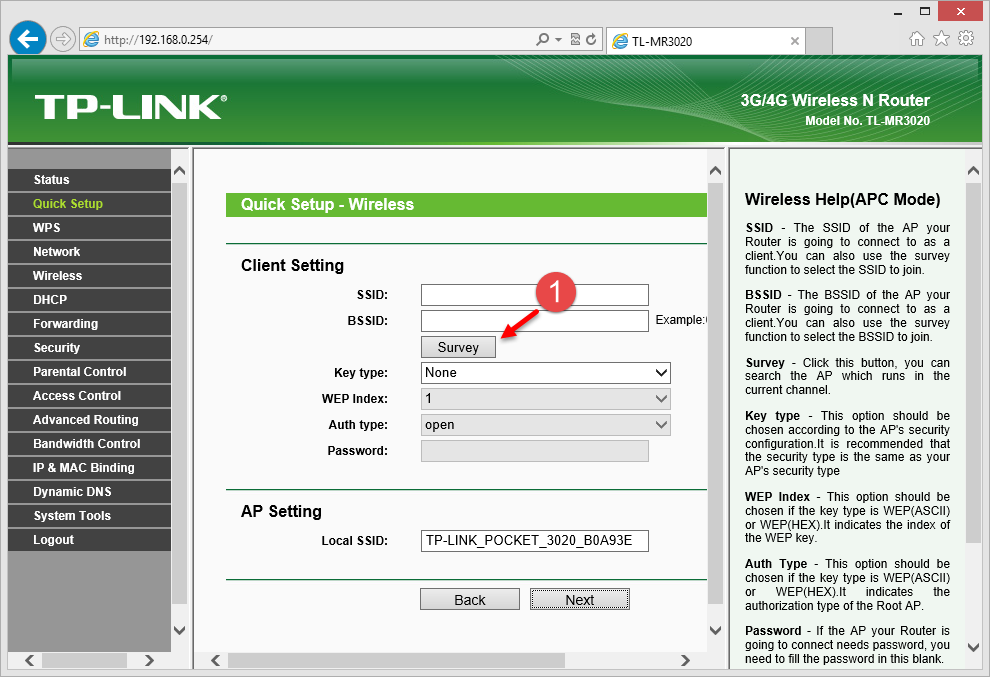Click the Local SSID input field
The height and width of the screenshot is (677, 990).
pyautogui.click(x=535, y=541)
